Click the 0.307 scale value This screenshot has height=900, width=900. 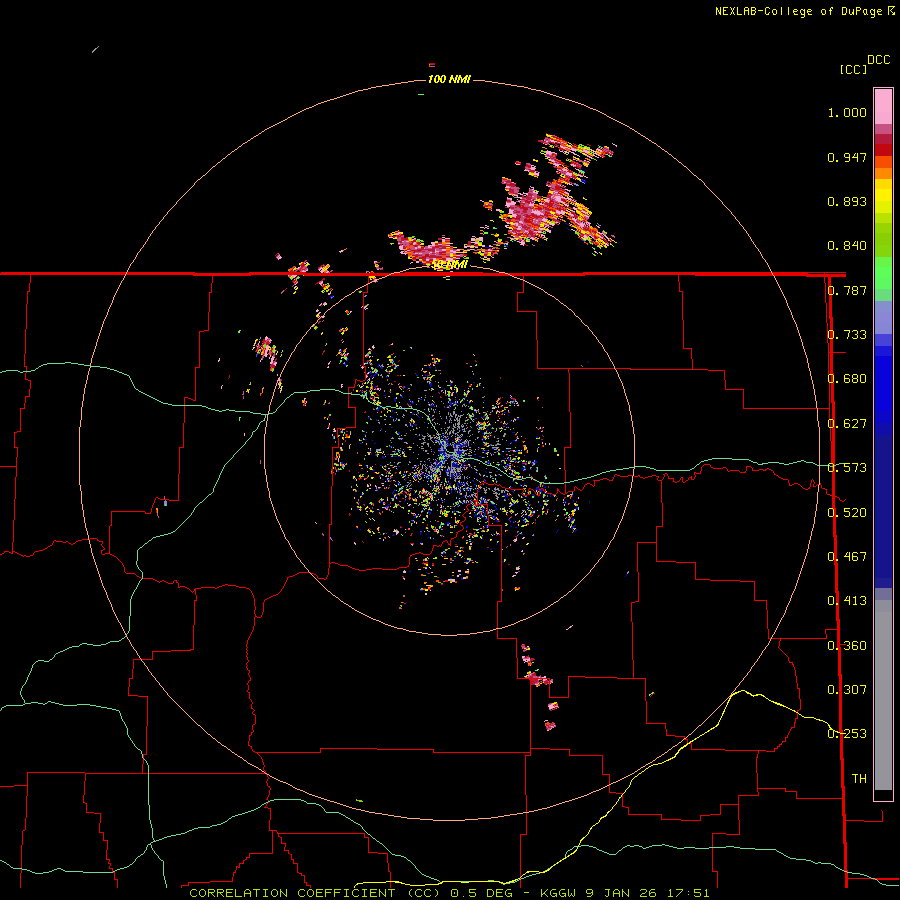tap(847, 690)
